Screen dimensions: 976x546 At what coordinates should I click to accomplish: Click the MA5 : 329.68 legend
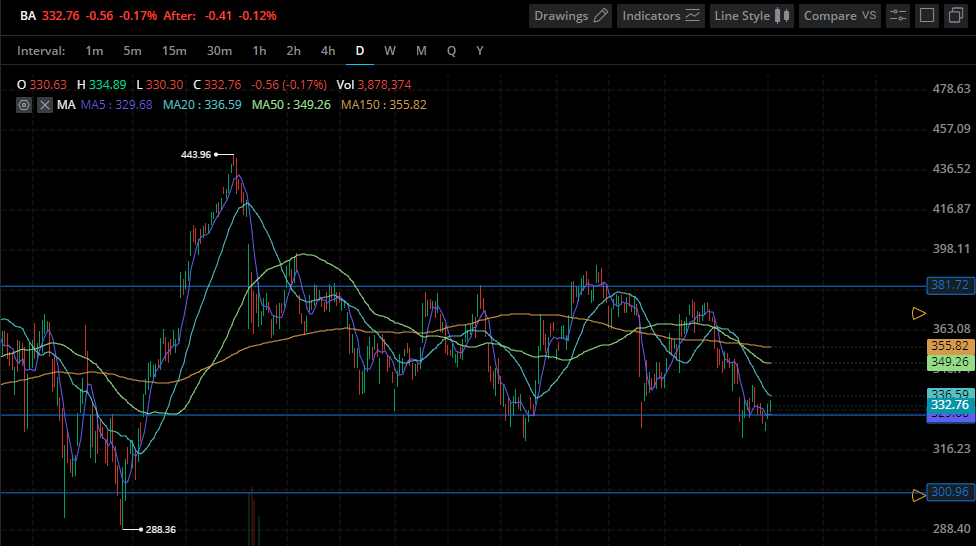[116, 105]
